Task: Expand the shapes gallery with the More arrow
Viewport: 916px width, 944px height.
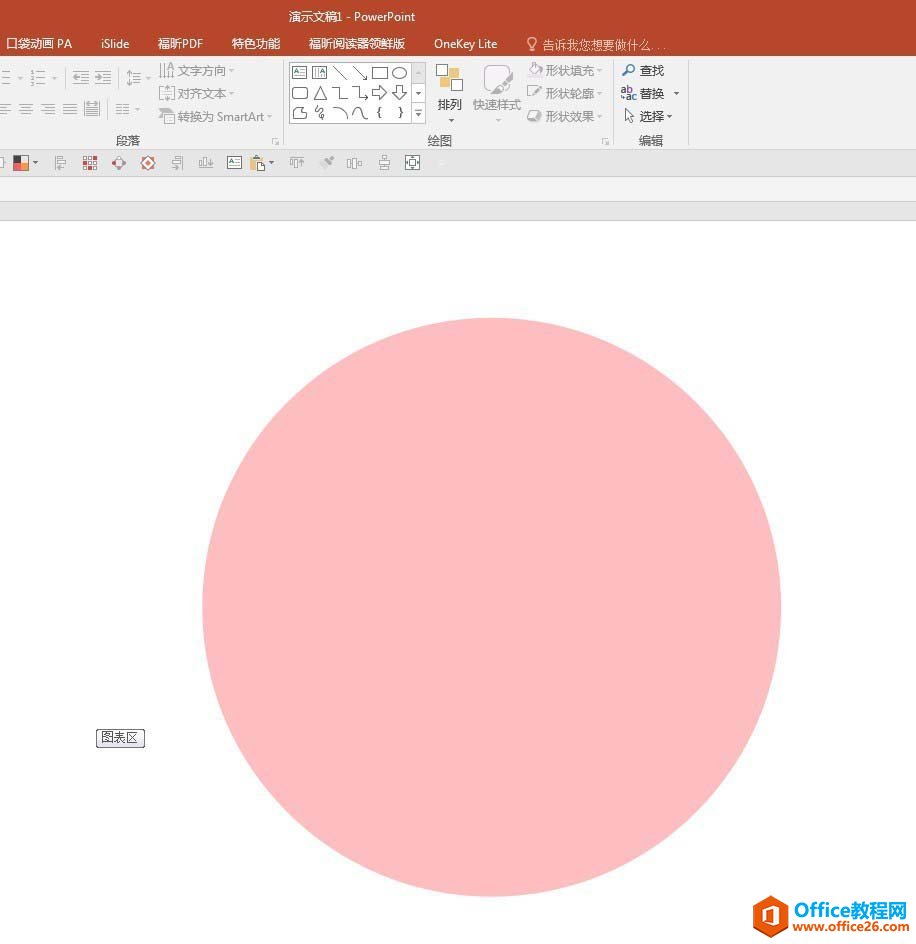Action: pyautogui.click(x=419, y=113)
